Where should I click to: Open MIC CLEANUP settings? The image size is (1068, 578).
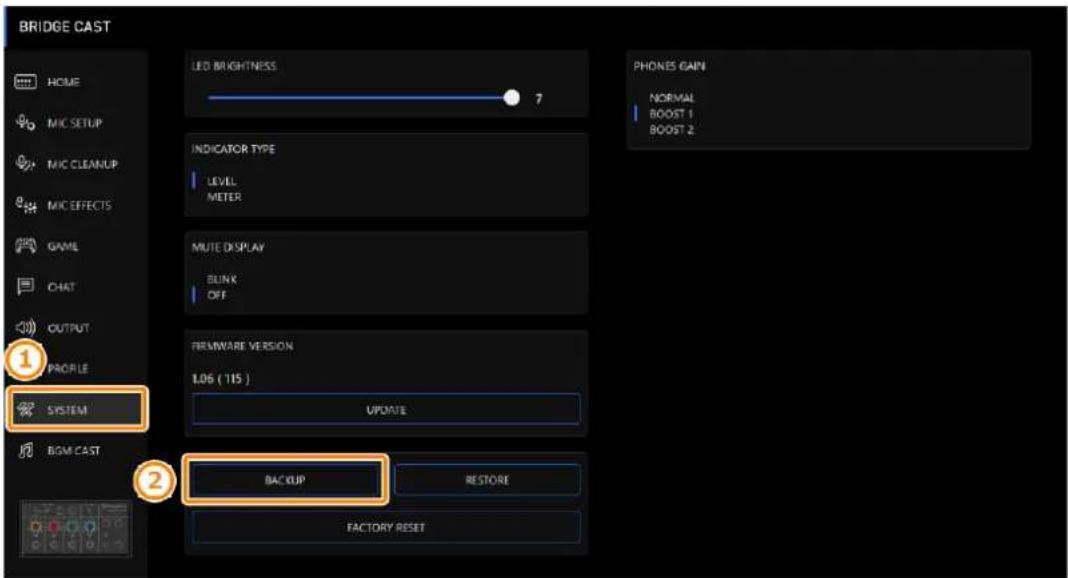point(82,164)
